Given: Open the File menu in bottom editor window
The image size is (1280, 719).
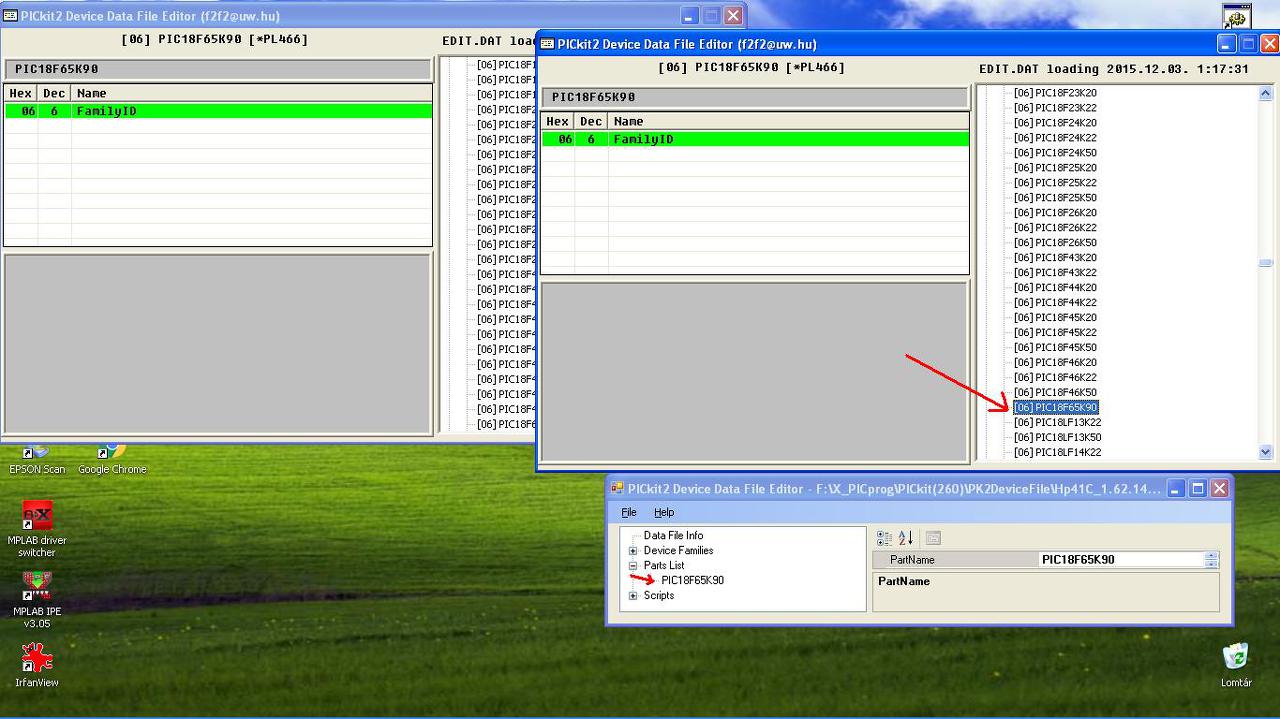Looking at the screenshot, I should pyautogui.click(x=629, y=512).
